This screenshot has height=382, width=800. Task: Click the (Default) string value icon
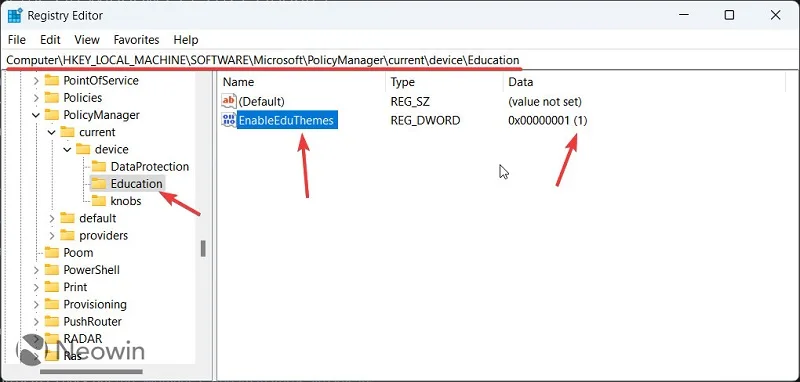(229, 101)
